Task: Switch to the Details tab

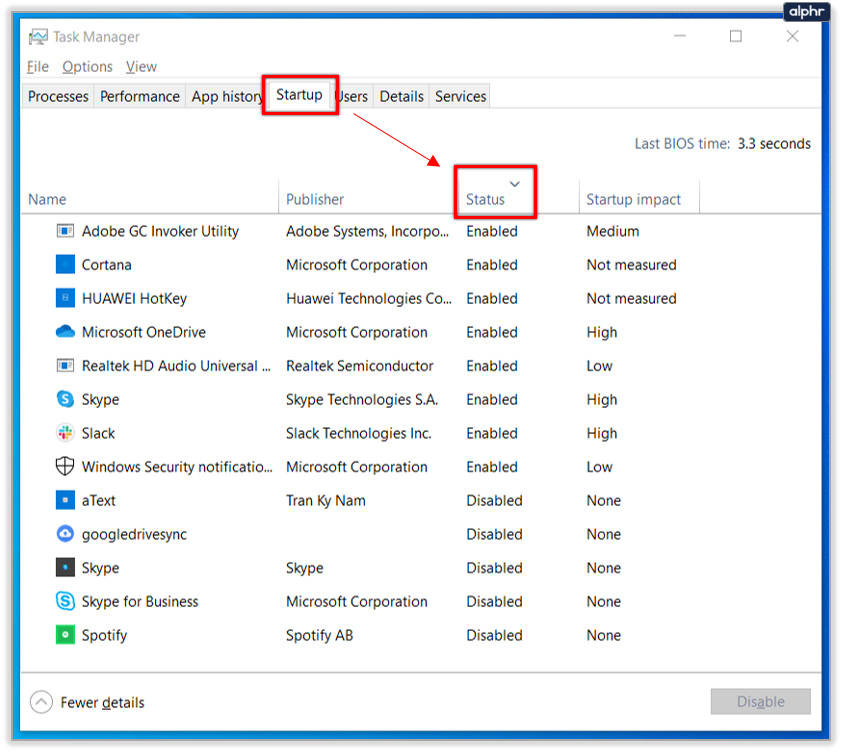Action: click(x=401, y=96)
